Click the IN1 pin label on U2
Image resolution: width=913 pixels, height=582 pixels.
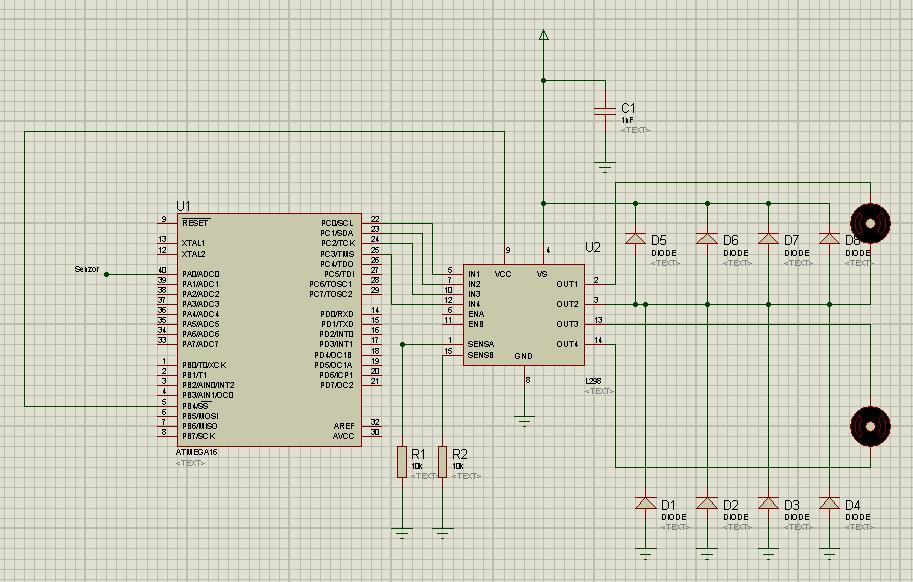pos(474,274)
